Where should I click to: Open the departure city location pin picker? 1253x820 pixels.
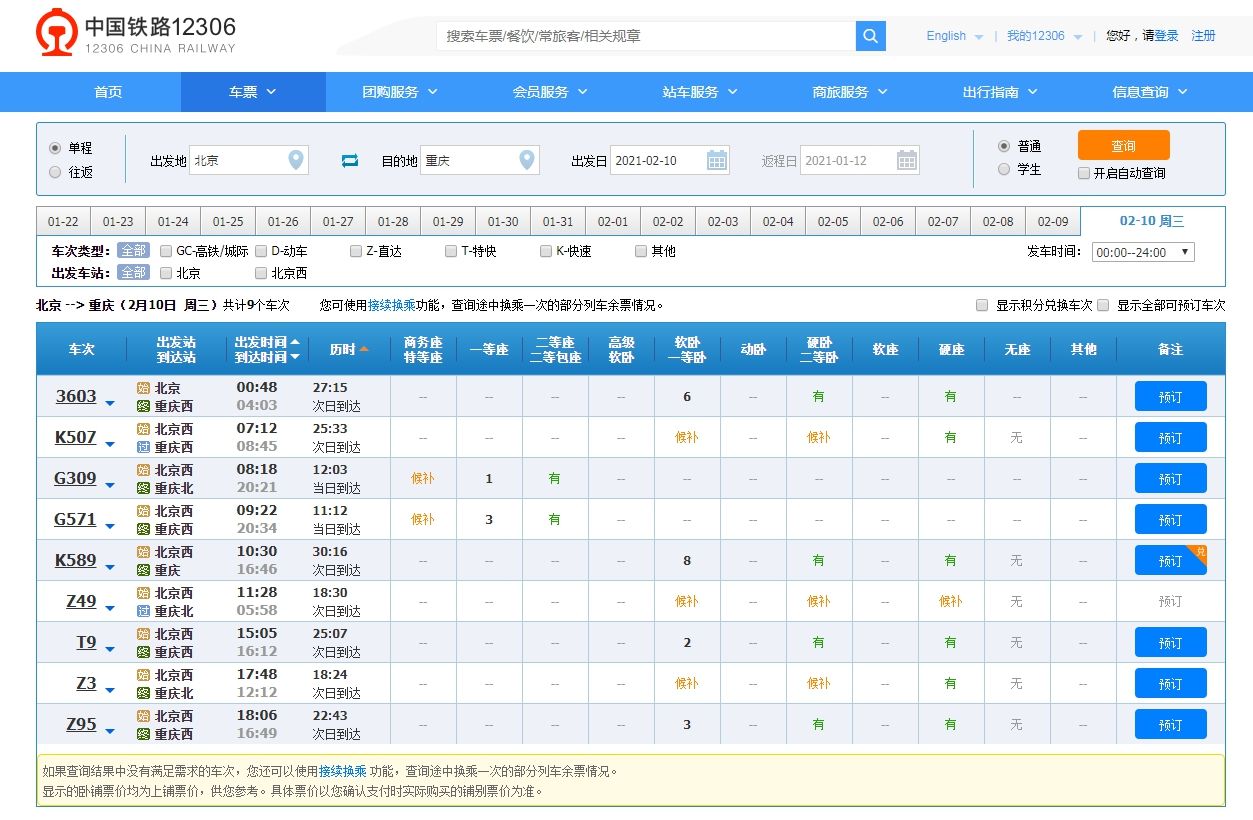tap(295, 159)
